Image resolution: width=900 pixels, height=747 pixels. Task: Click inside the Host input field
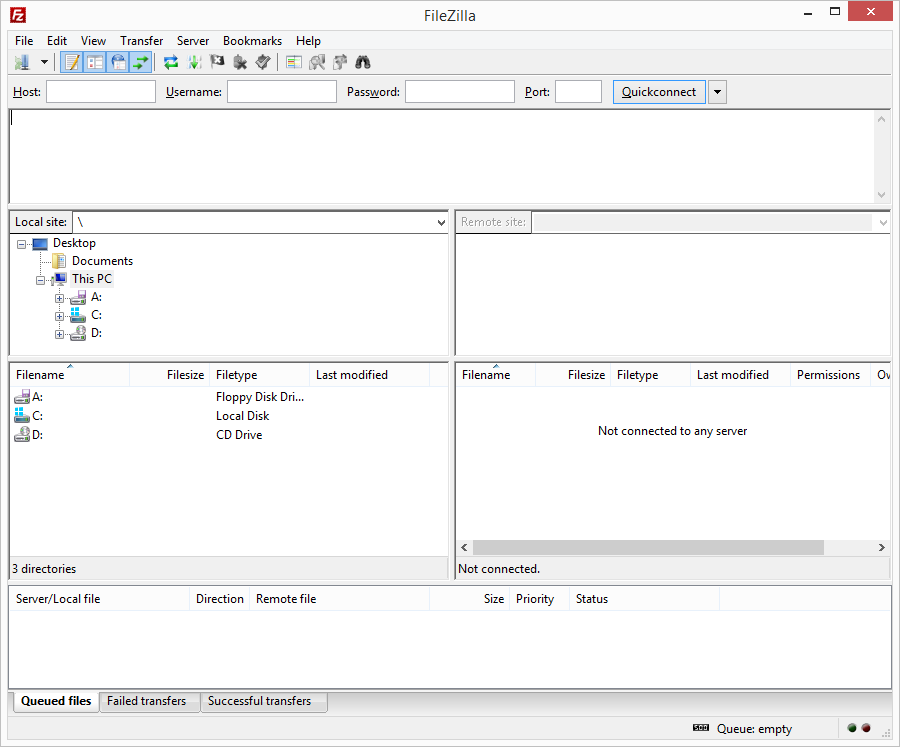tap(100, 91)
